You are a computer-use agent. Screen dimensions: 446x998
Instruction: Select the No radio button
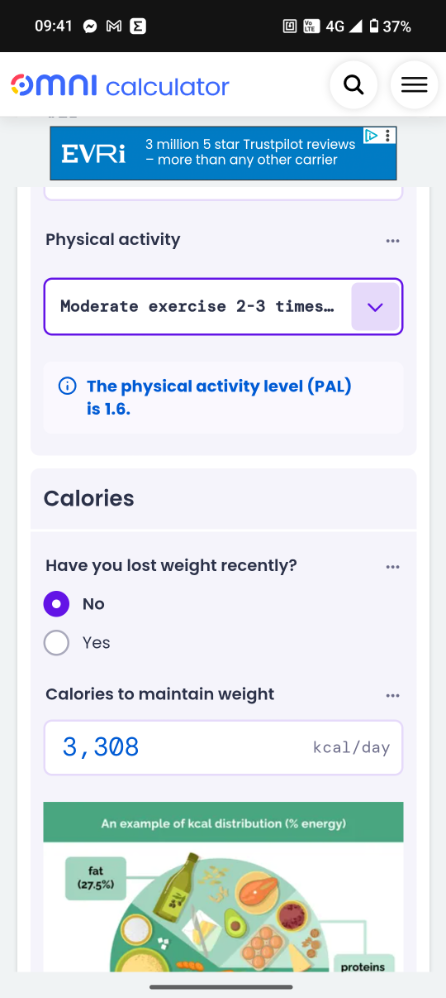(57, 604)
